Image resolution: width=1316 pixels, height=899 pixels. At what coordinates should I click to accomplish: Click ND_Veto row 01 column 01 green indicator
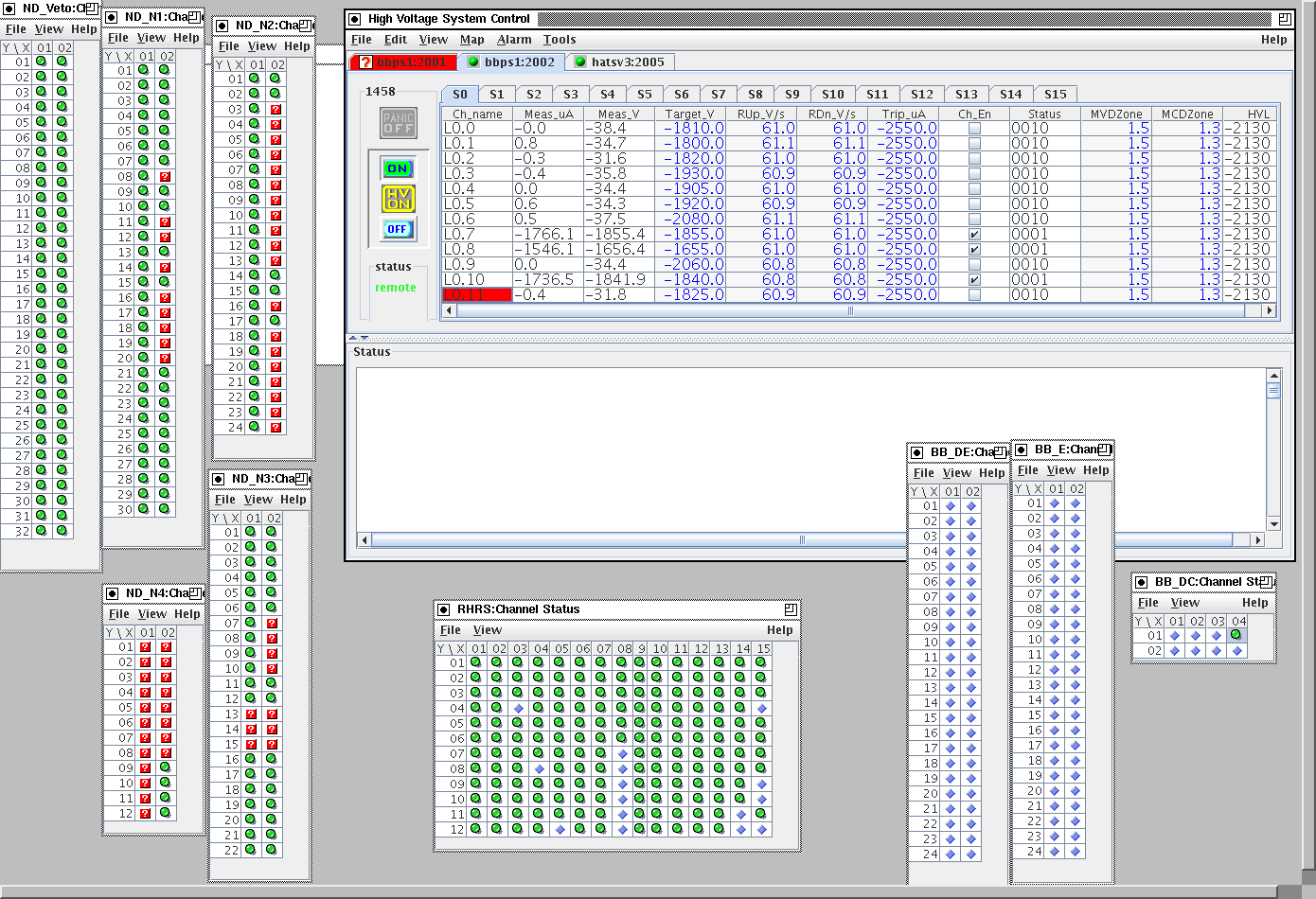click(x=41, y=62)
